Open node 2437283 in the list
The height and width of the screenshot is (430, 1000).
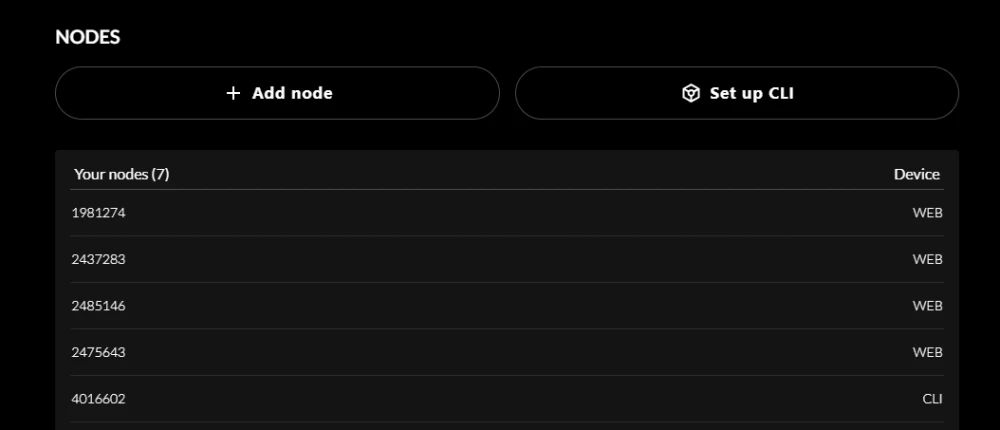98,259
